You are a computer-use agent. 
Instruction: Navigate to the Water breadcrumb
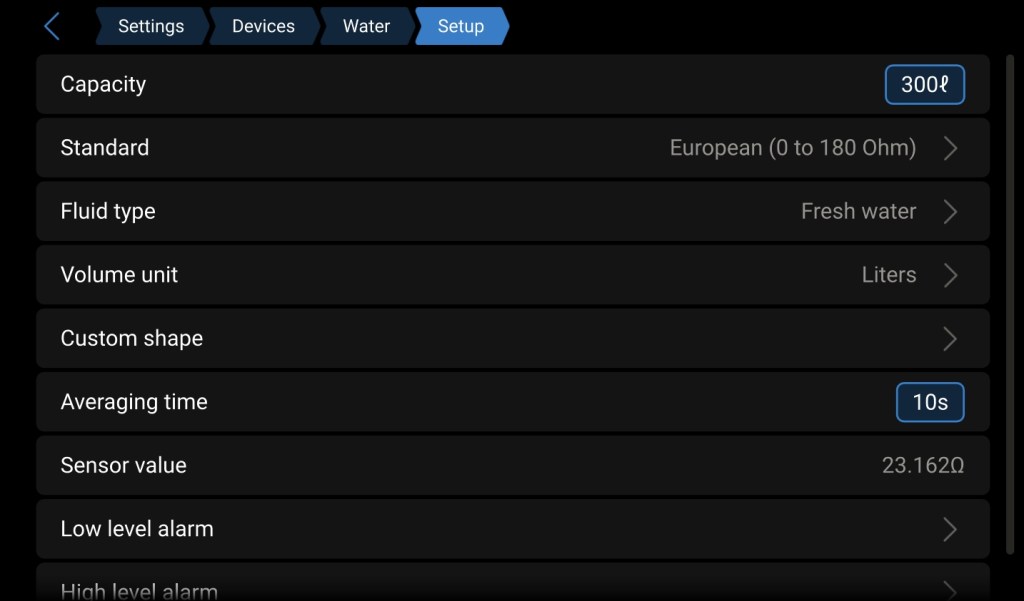[x=366, y=27]
